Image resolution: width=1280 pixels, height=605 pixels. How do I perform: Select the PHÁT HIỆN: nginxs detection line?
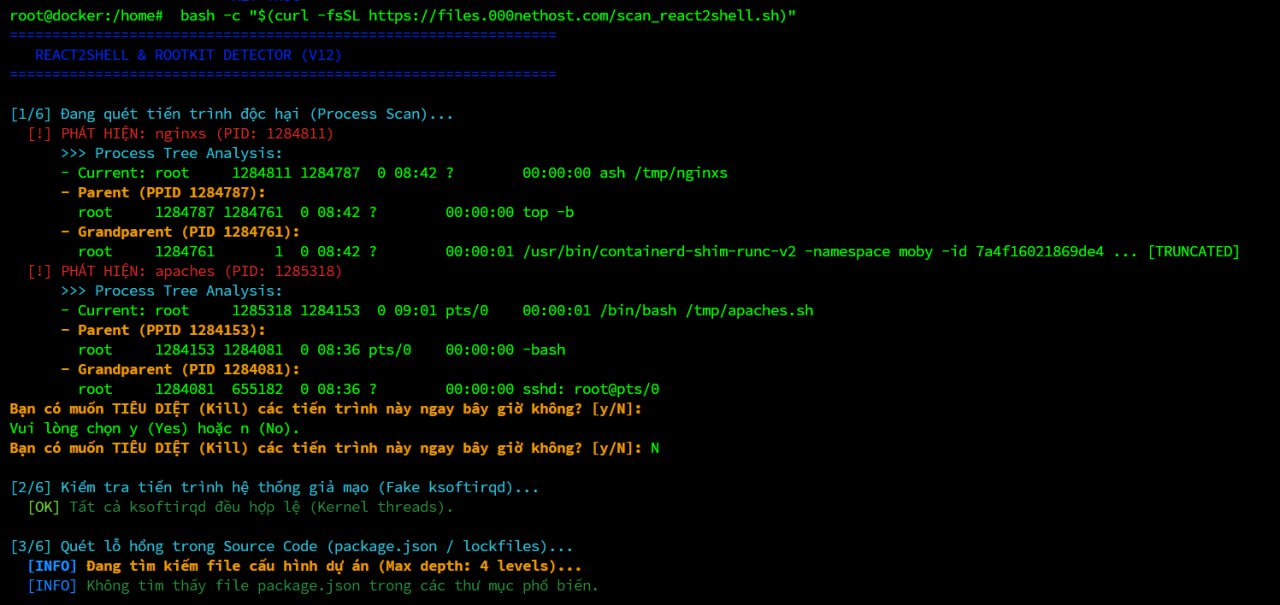(180, 133)
